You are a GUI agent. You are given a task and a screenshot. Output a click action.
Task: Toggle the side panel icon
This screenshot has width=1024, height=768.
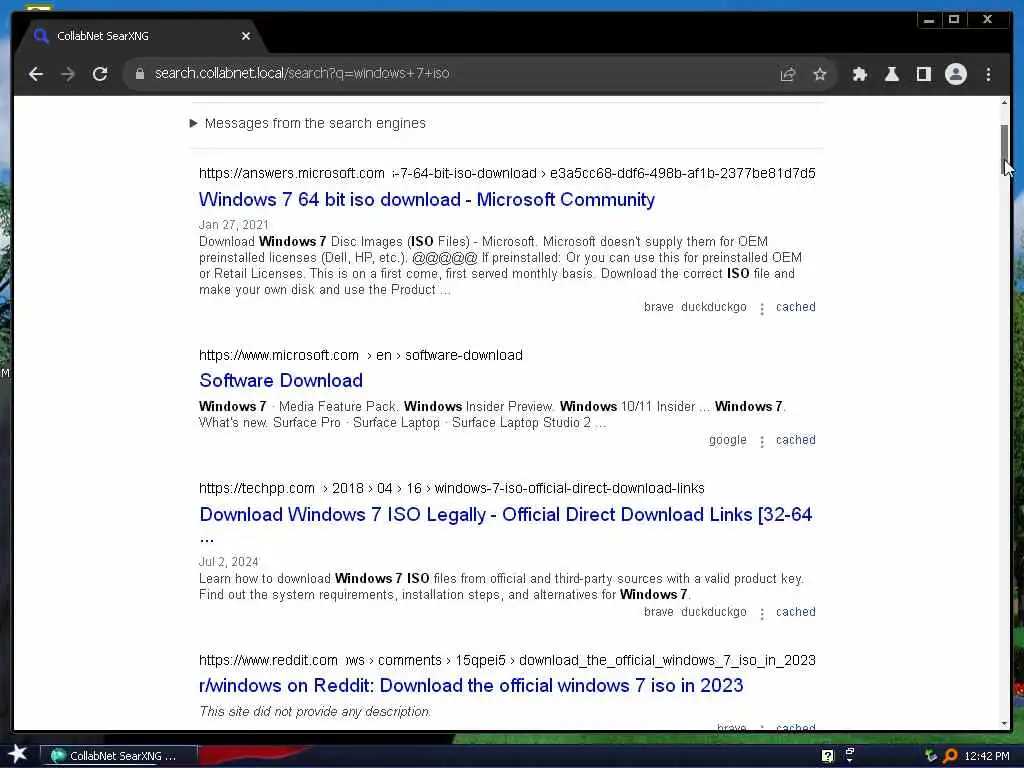[923, 74]
